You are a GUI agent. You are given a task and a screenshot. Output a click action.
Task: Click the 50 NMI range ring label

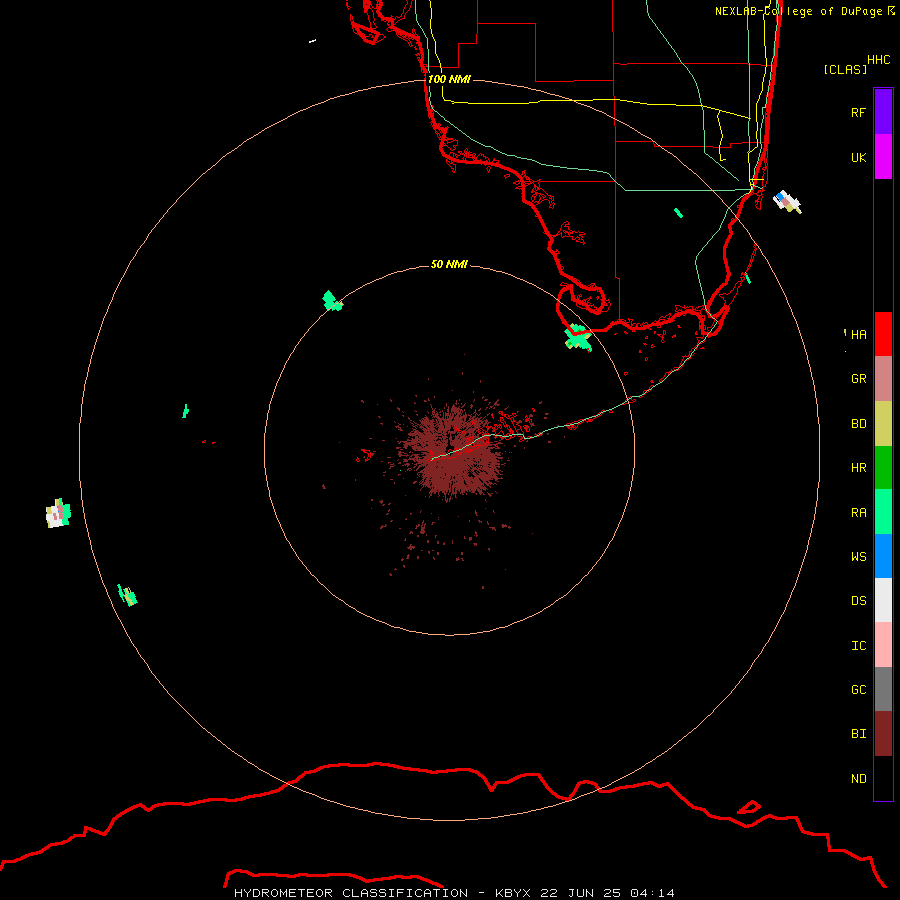tap(449, 264)
